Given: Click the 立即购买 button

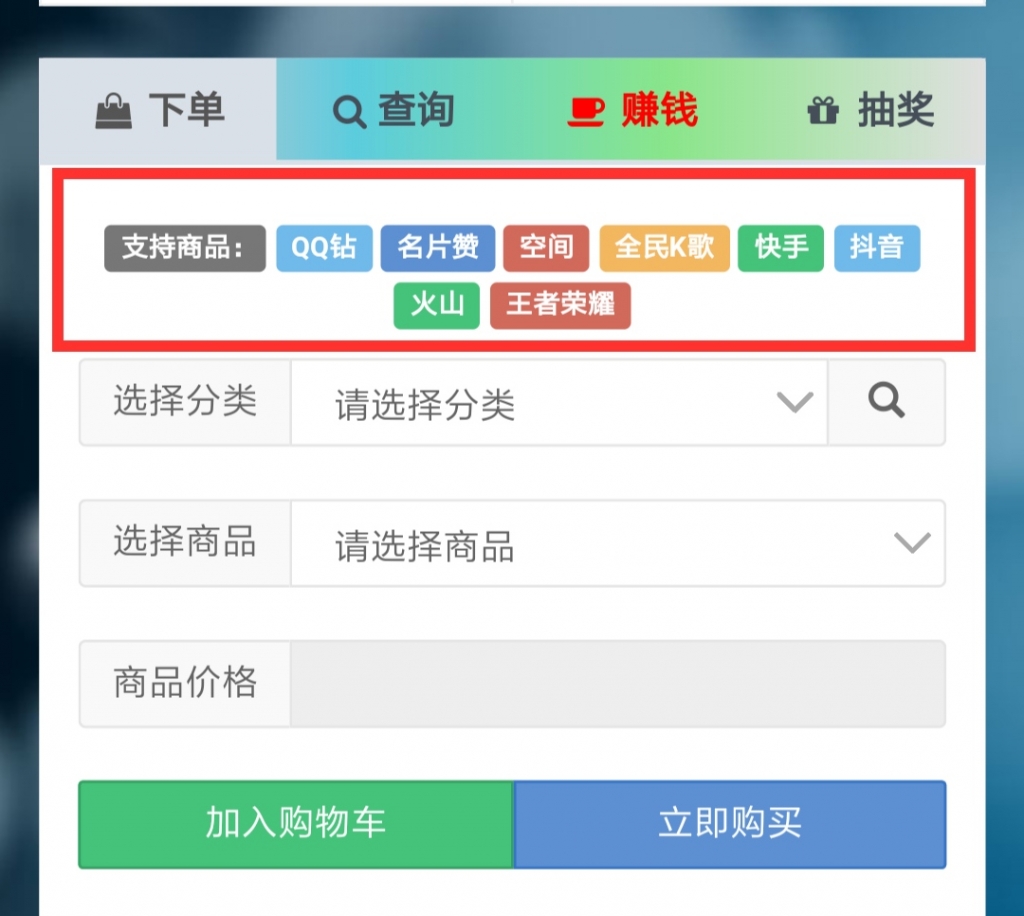Looking at the screenshot, I should click(x=730, y=824).
